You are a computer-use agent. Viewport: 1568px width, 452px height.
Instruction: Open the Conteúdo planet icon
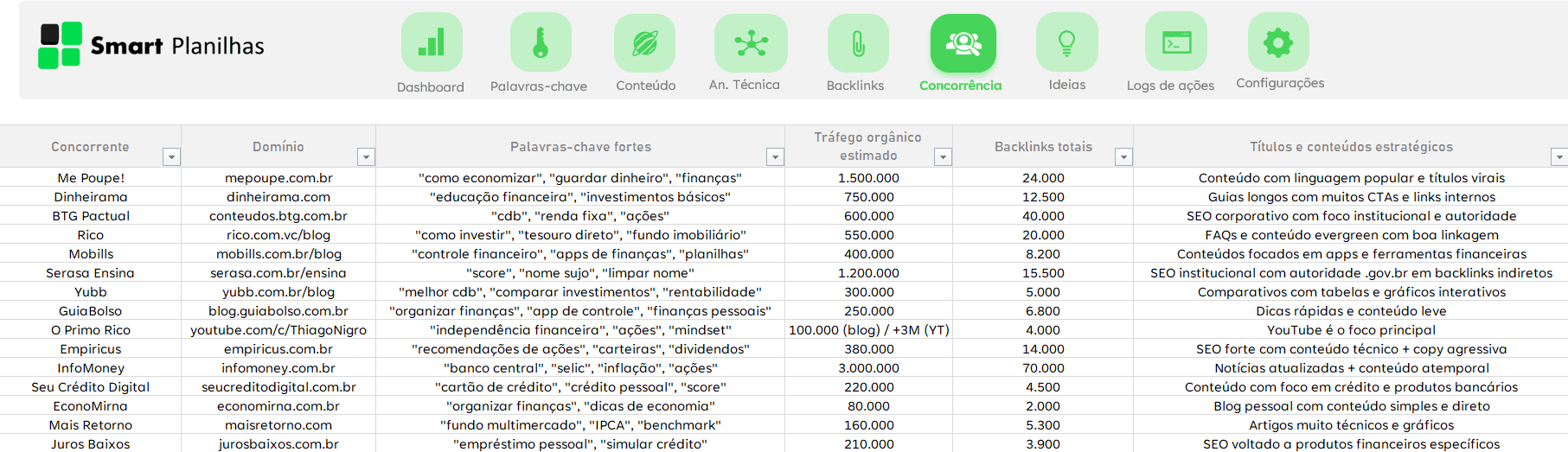(644, 43)
